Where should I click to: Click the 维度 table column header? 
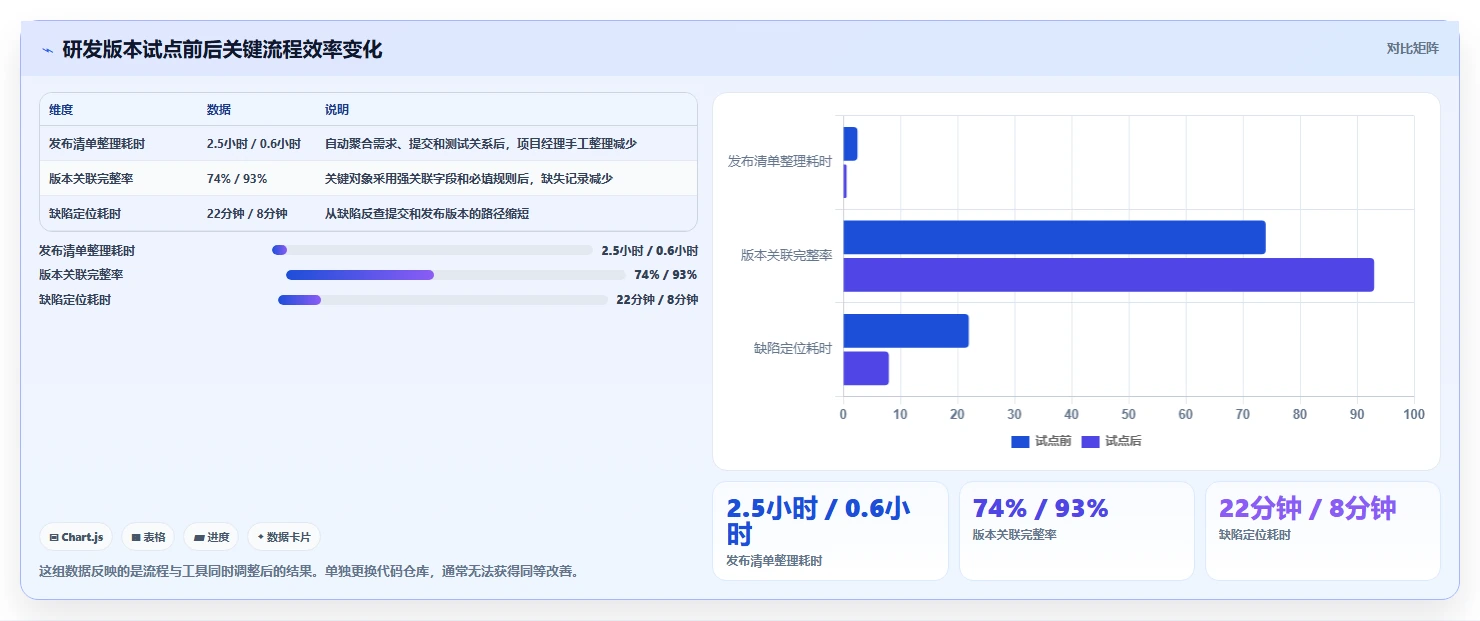pos(61,110)
